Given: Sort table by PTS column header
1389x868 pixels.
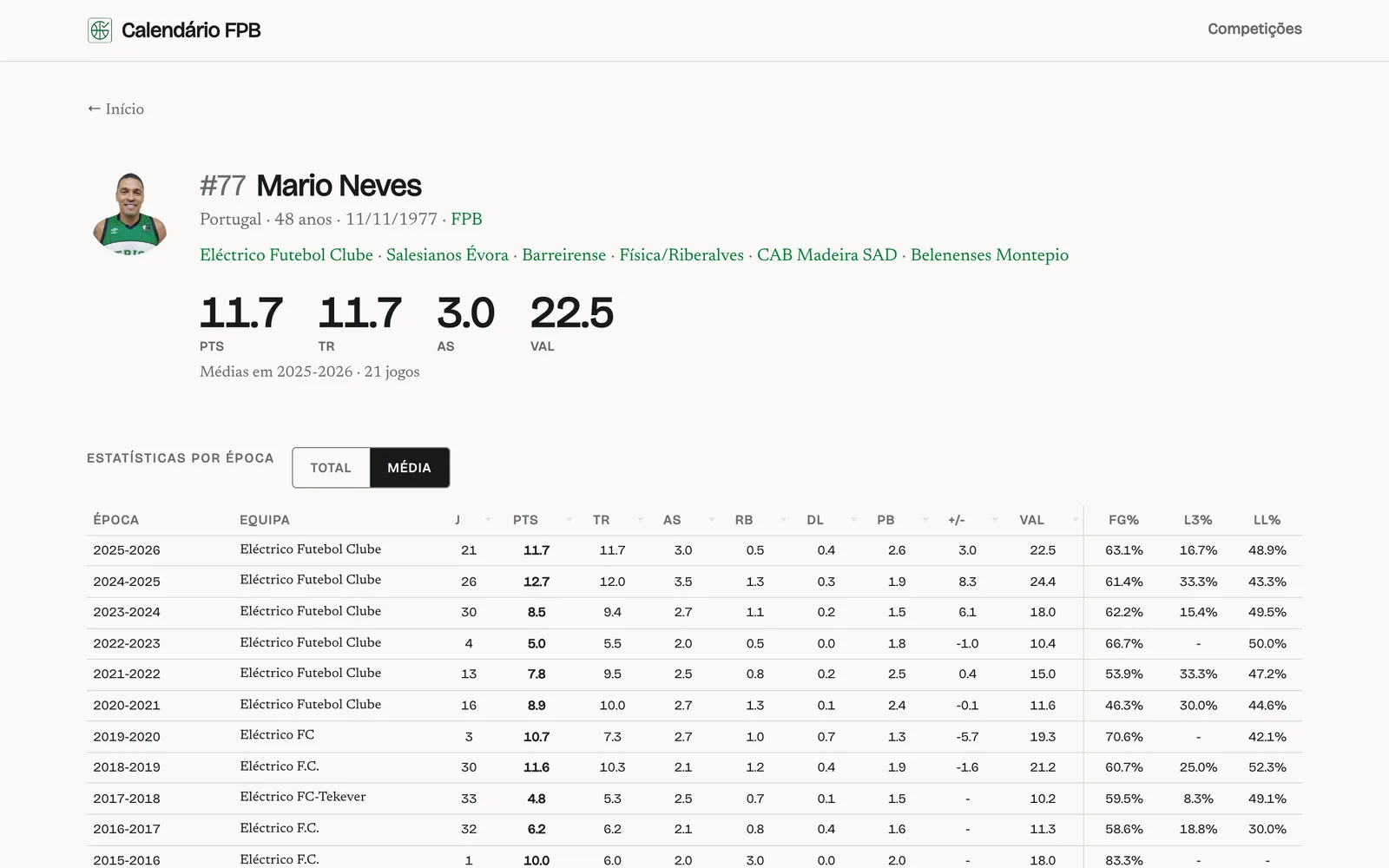Looking at the screenshot, I should coord(537,520).
